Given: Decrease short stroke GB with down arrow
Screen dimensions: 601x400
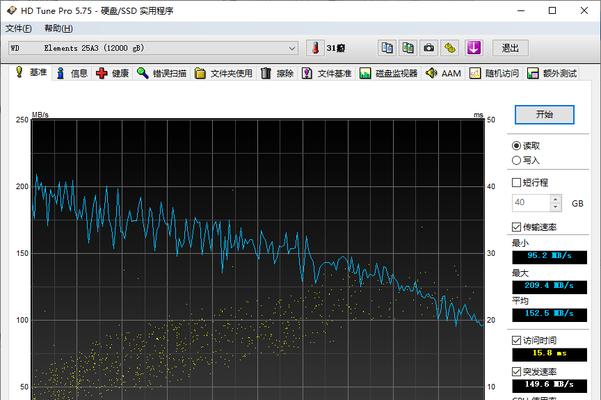Looking at the screenshot, I should (556, 207).
